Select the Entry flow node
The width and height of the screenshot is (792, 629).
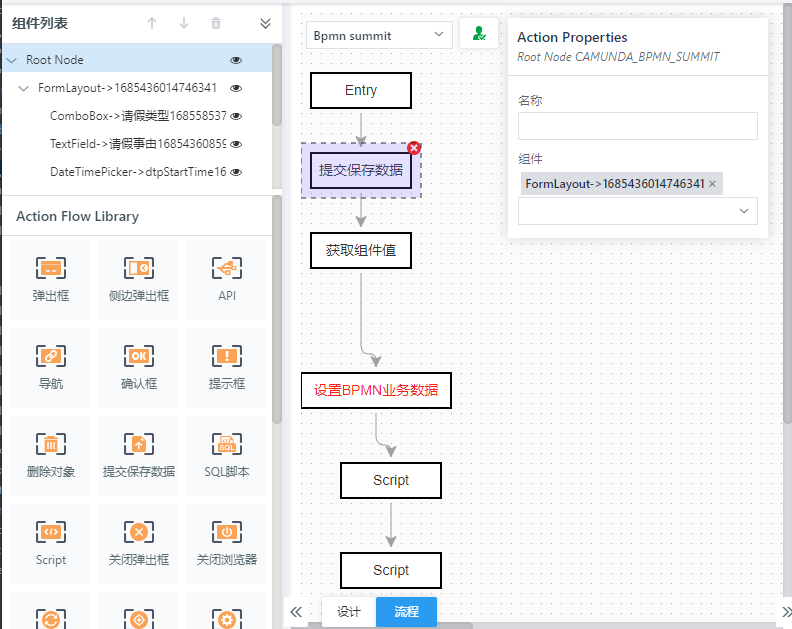361,90
